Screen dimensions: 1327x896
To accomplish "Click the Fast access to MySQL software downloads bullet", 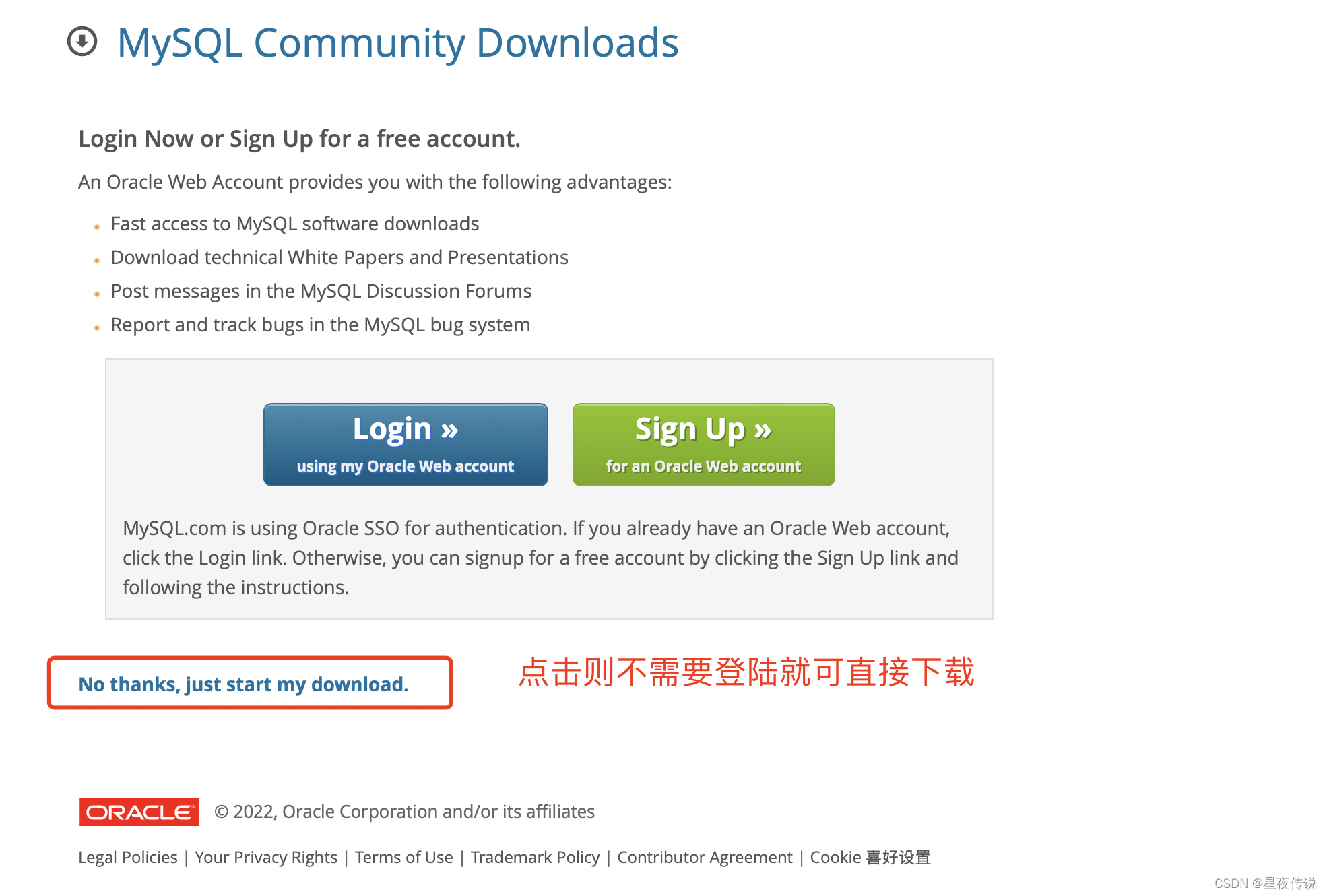I will click(294, 224).
